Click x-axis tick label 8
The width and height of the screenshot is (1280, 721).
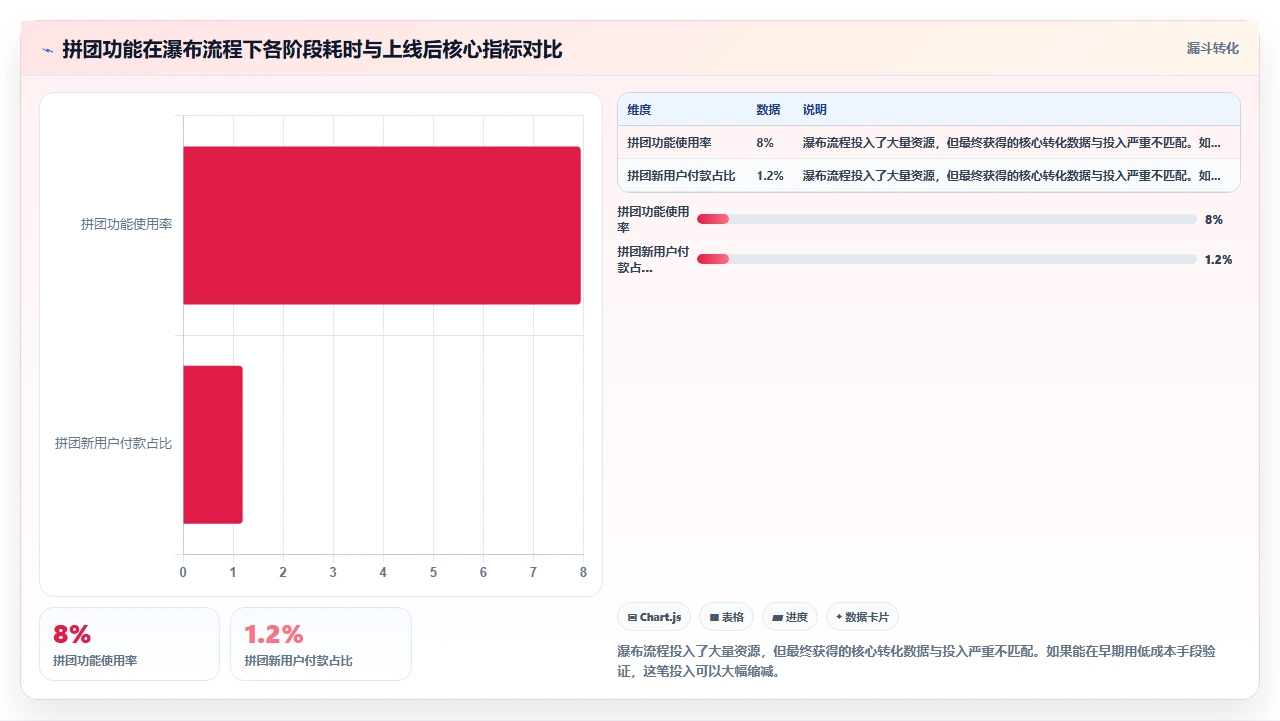tap(583, 573)
